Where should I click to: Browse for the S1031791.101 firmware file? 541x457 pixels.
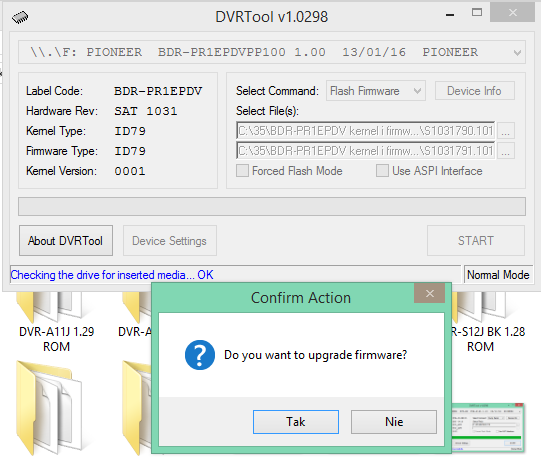pos(505,151)
